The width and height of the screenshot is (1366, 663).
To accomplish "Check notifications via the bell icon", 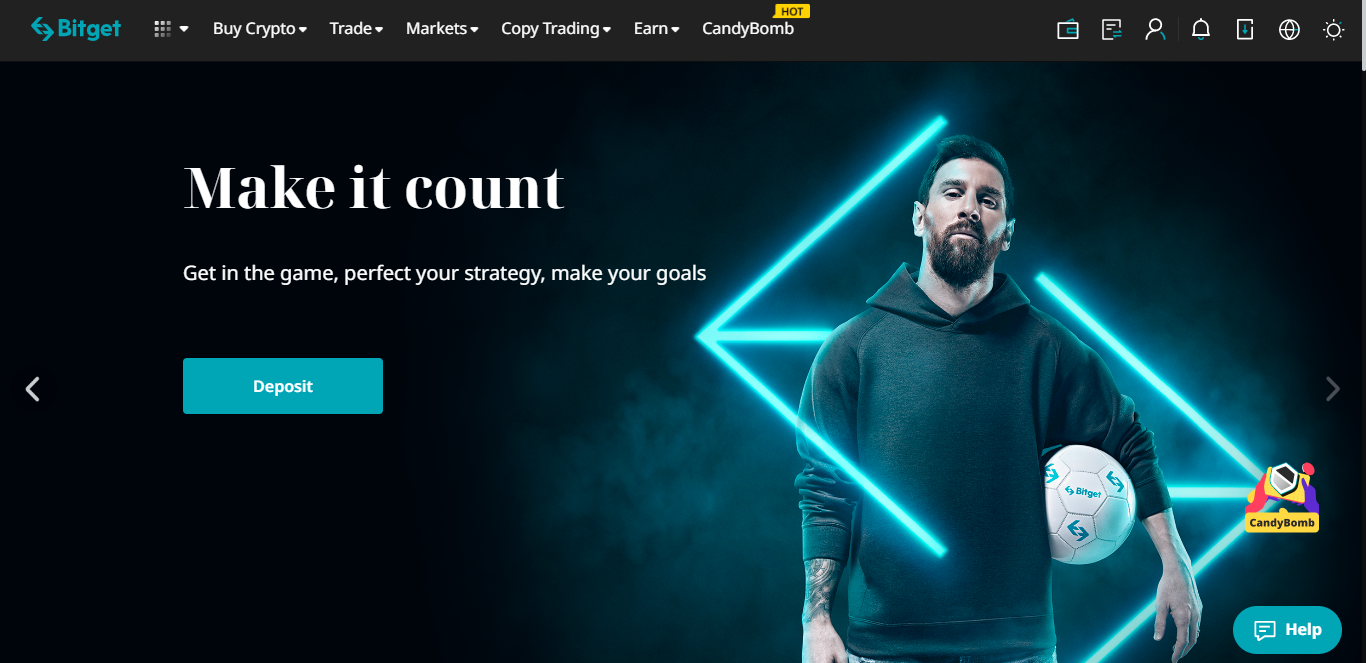I will [1201, 30].
